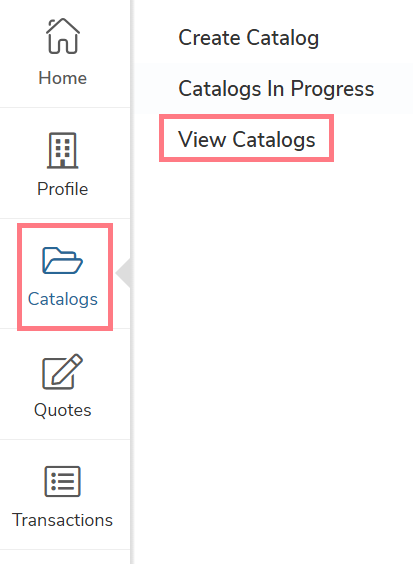This screenshot has height=564, width=413.
Task: Go to Home via its text label
Action: tap(63, 78)
